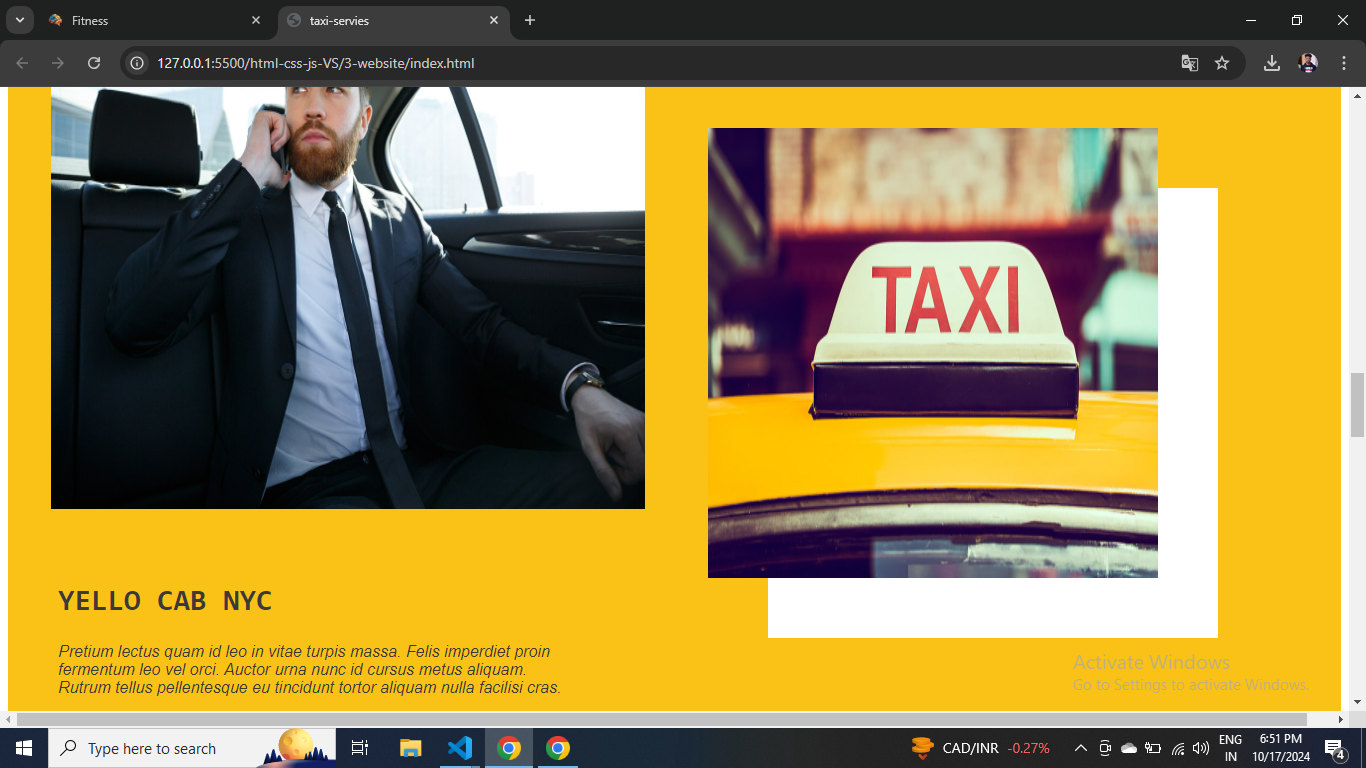Open the ENG IN language switcher

coord(1231,748)
